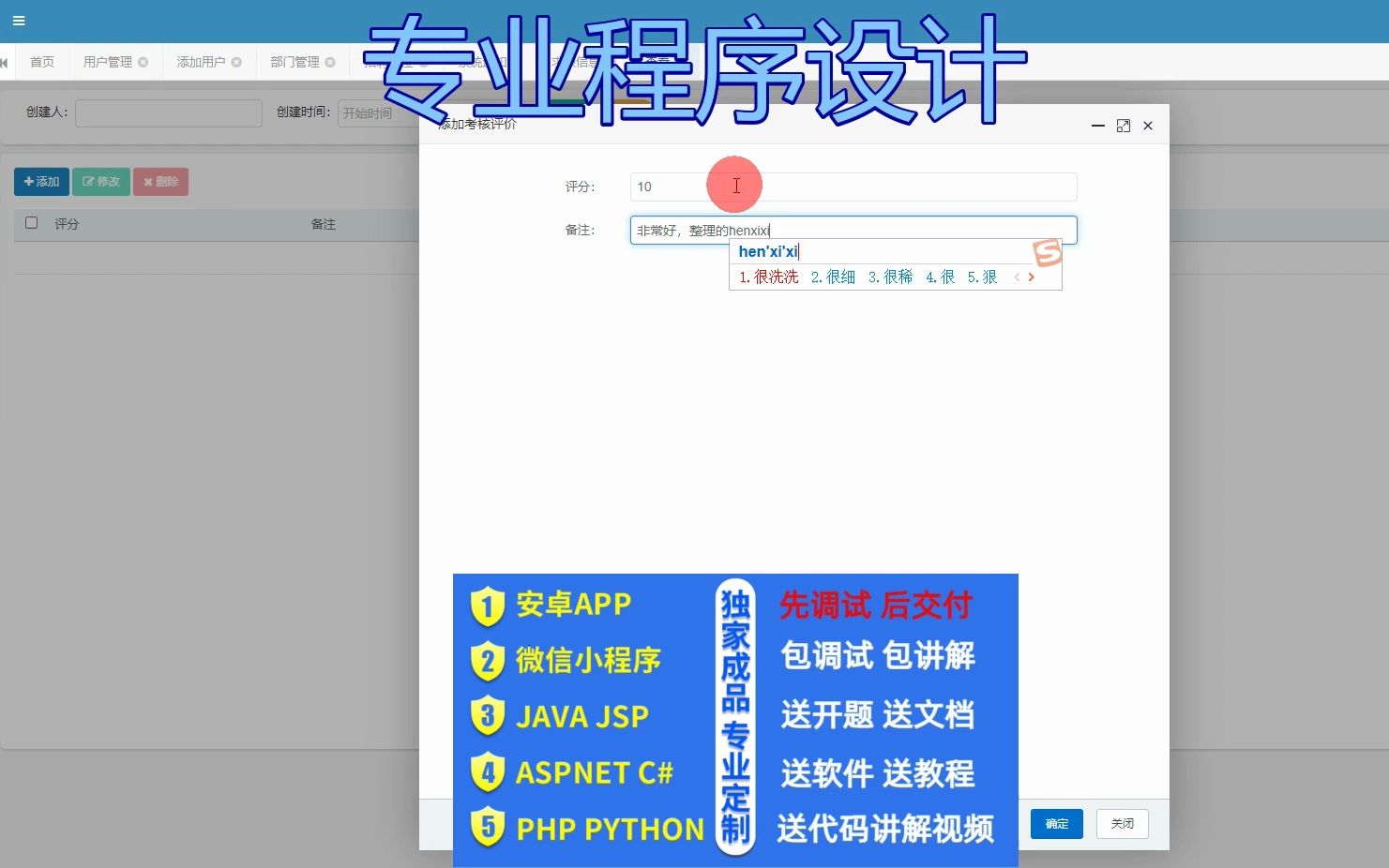The height and width of the screenshot is (868, 1389).
Task: Confirm with the 确定 button
Action: (1057, 824)
